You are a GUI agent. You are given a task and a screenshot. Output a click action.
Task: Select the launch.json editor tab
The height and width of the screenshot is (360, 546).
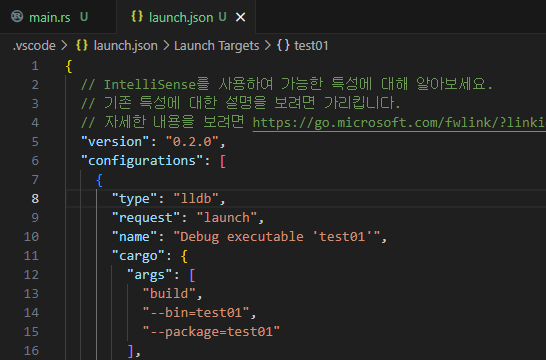click(186, 17)
